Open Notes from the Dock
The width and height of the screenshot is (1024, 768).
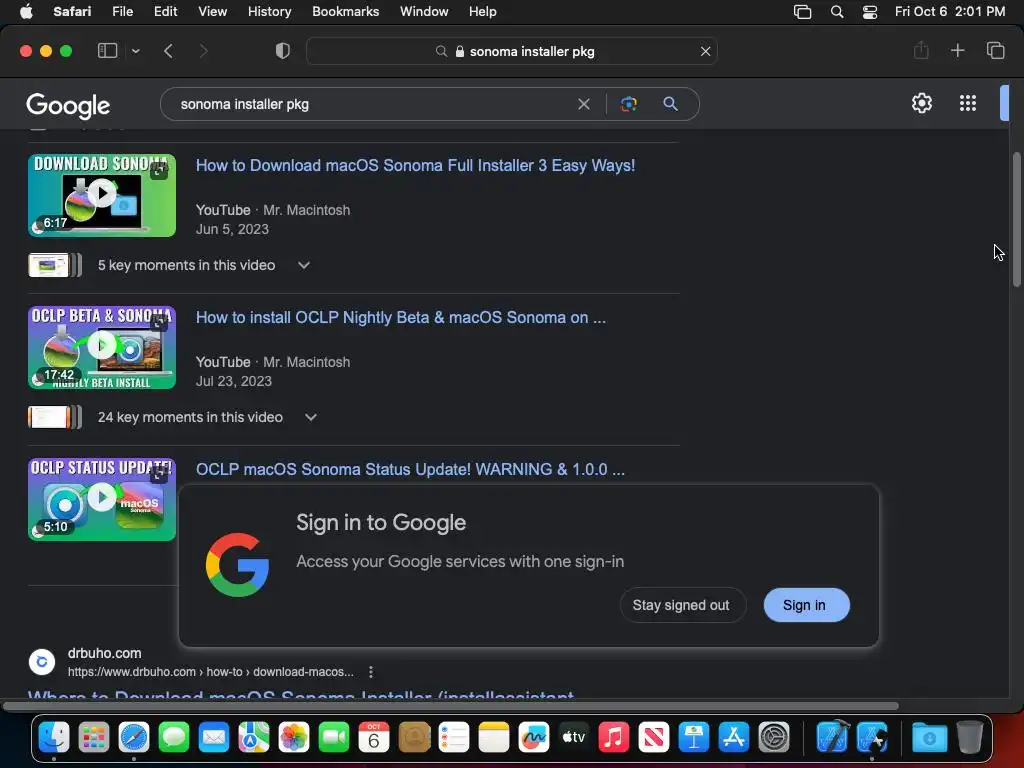[x=494, y=738]
